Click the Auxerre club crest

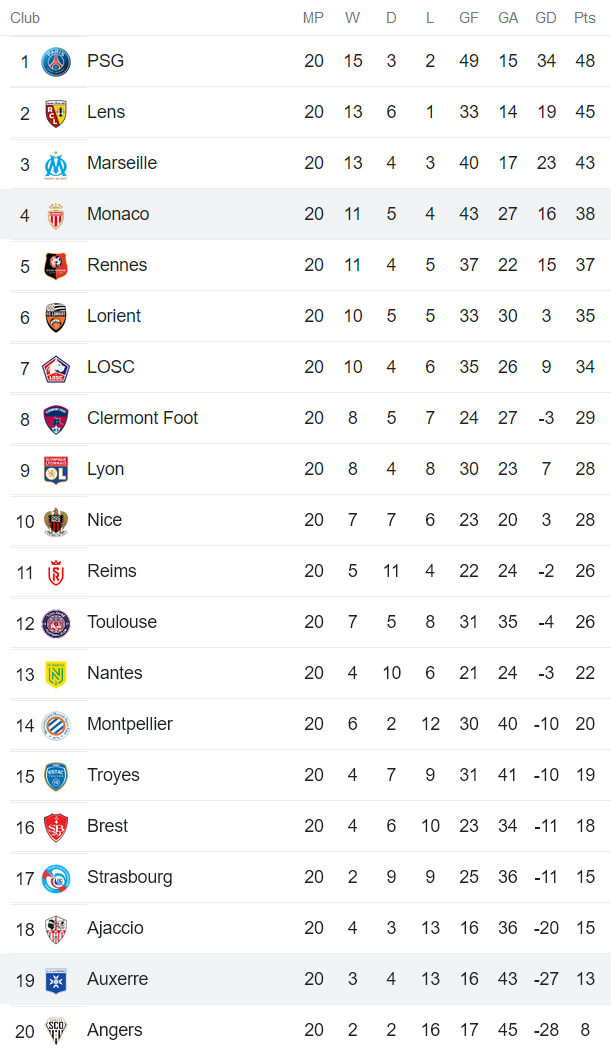[x=56, y=980]
